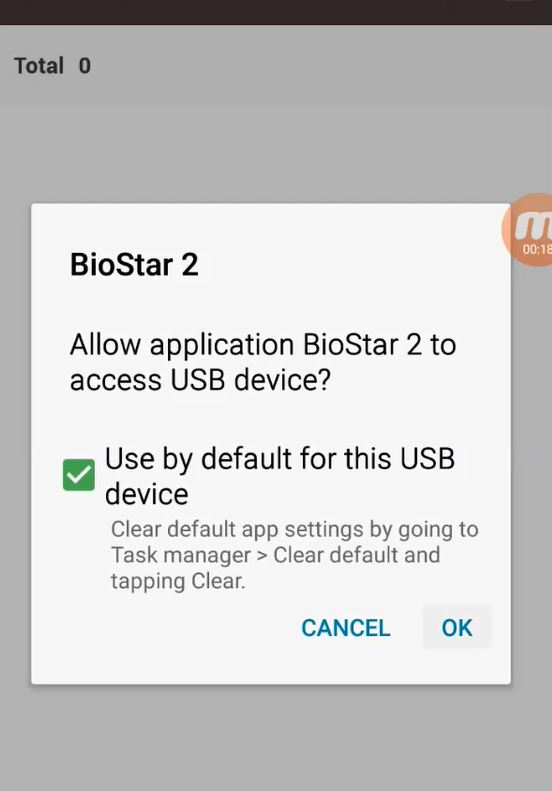552x791 pixels.
Task: Click the Clear default app settings hint
Action: (295, 555)
